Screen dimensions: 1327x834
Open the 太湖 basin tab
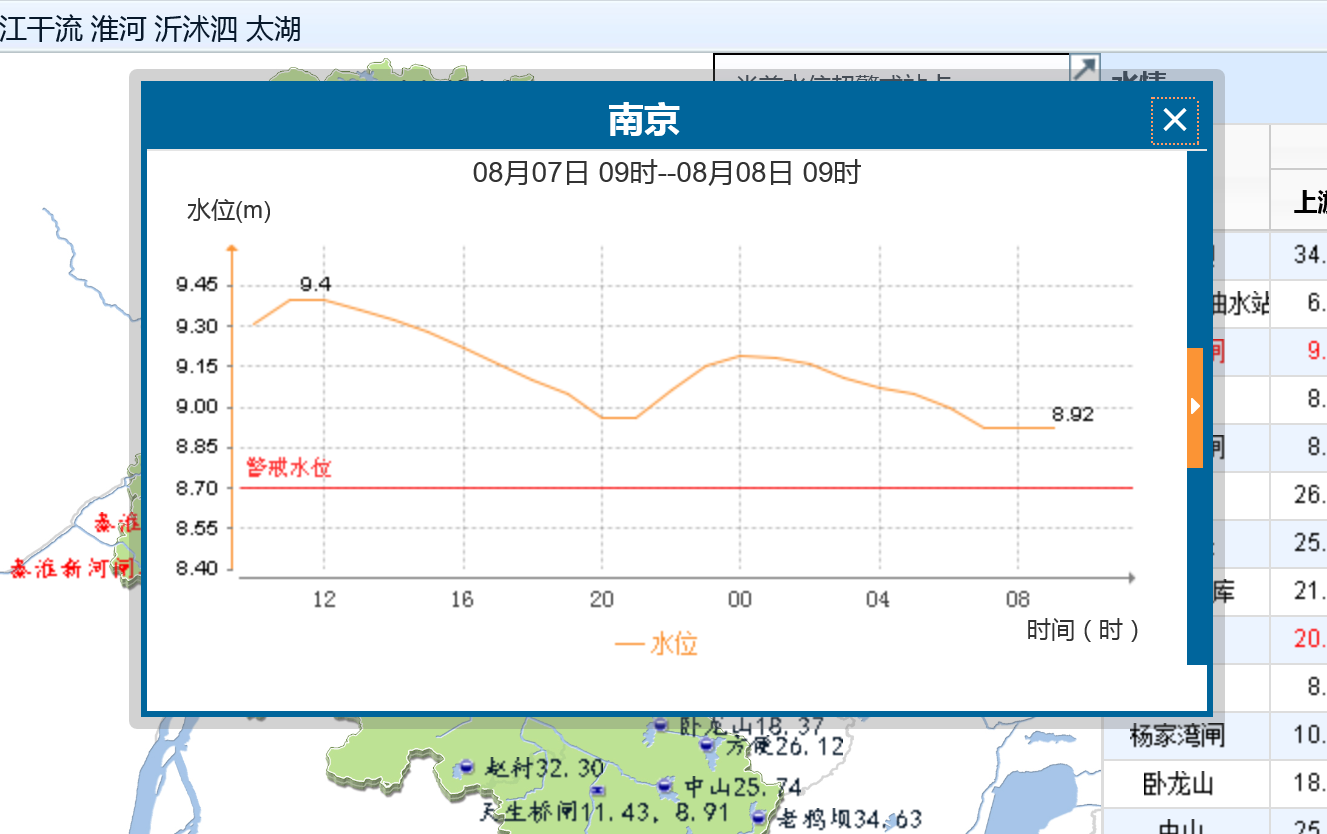click(x=273, y=29)
